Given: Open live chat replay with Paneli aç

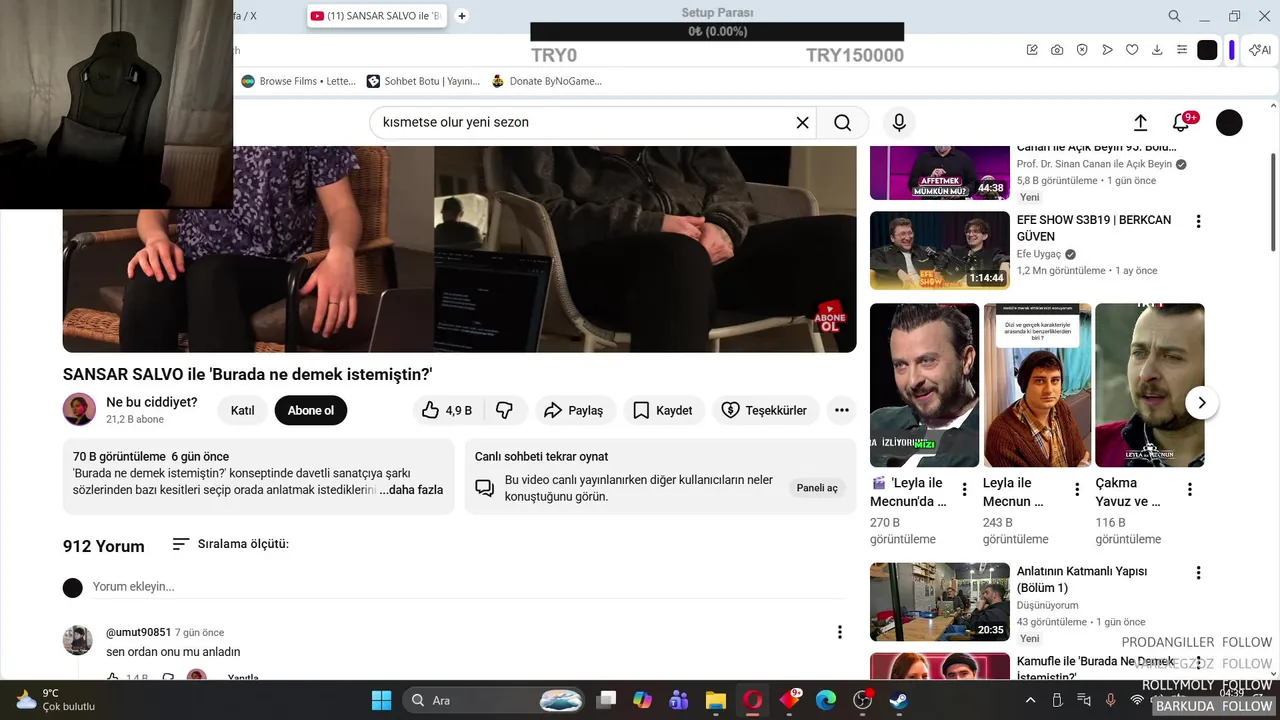Looking at the screenshot, I should 817,488.
